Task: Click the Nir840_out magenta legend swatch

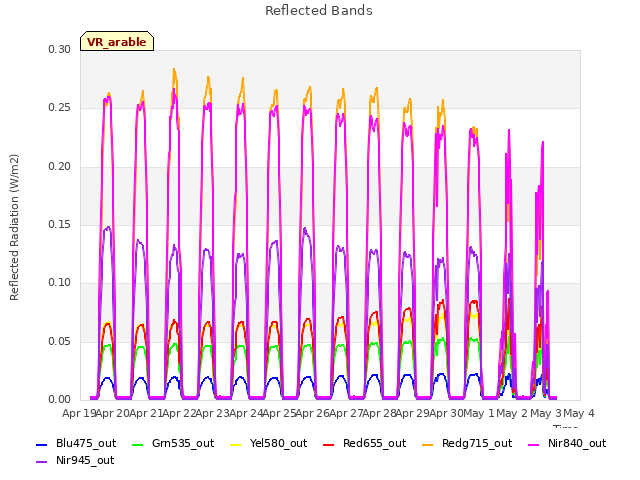Action: 533,444
